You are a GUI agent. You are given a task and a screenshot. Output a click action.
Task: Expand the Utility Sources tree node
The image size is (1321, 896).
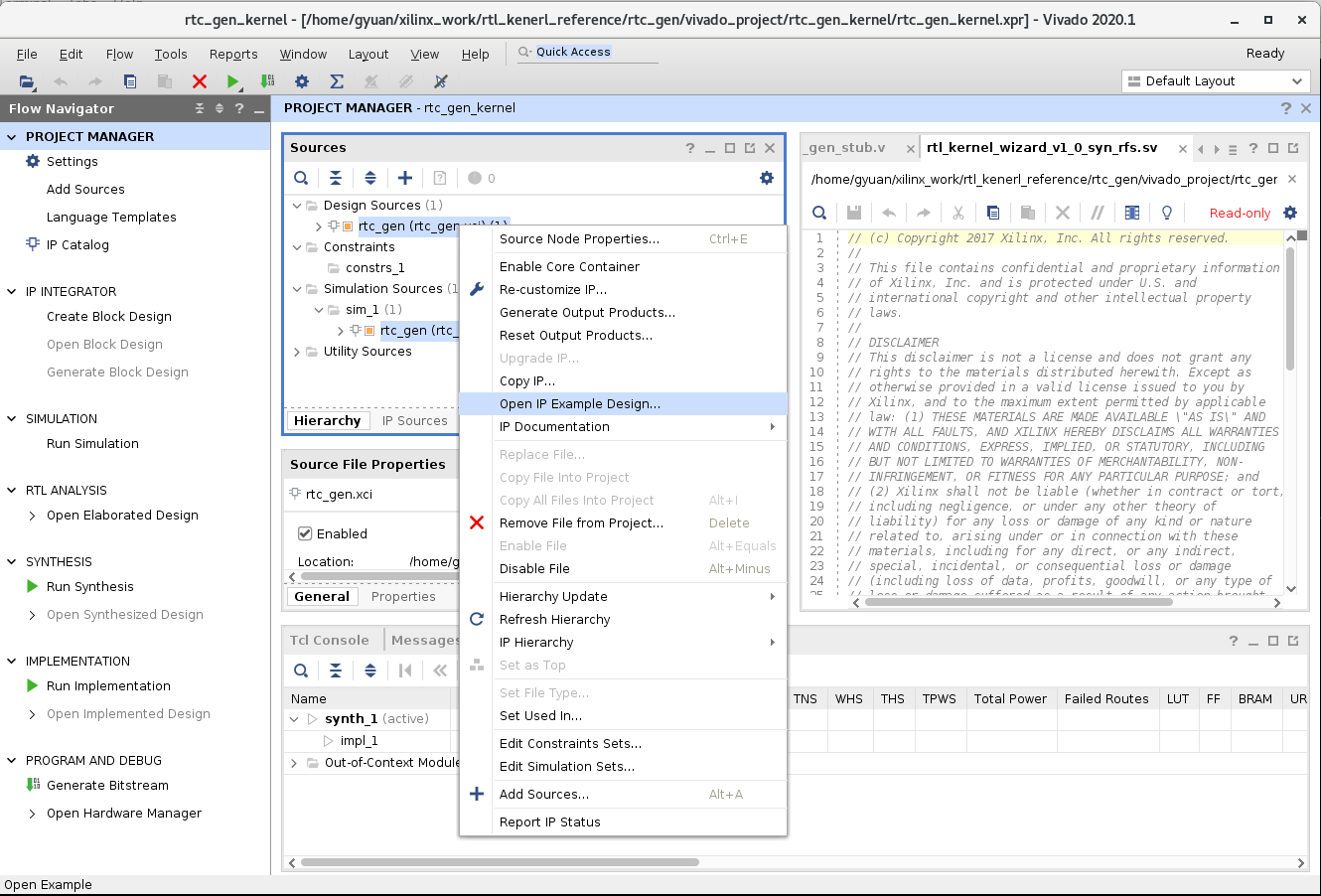[297, 352]
